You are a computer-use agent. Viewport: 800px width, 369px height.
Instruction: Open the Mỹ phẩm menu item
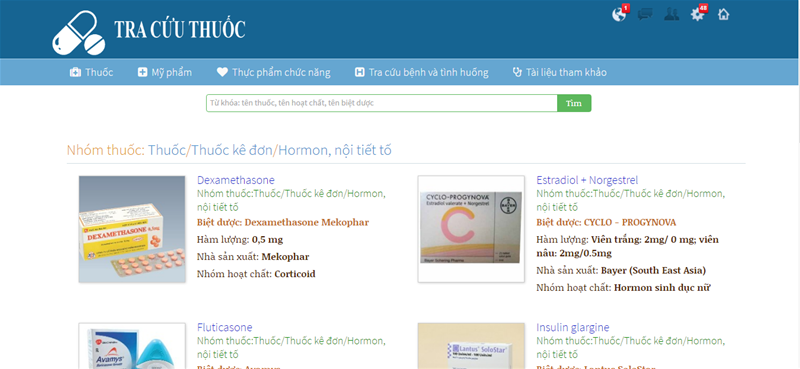pos(165,72)
